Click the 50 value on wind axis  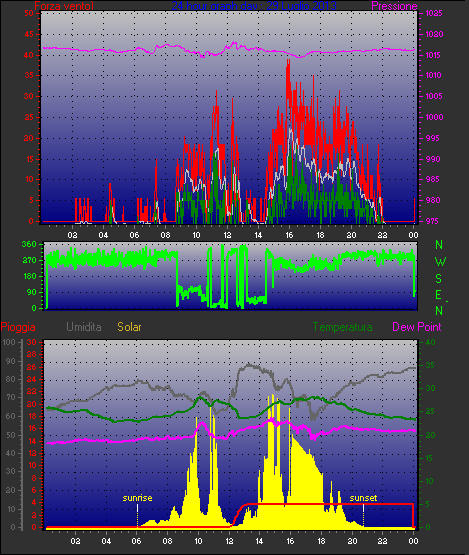(29, 13)
